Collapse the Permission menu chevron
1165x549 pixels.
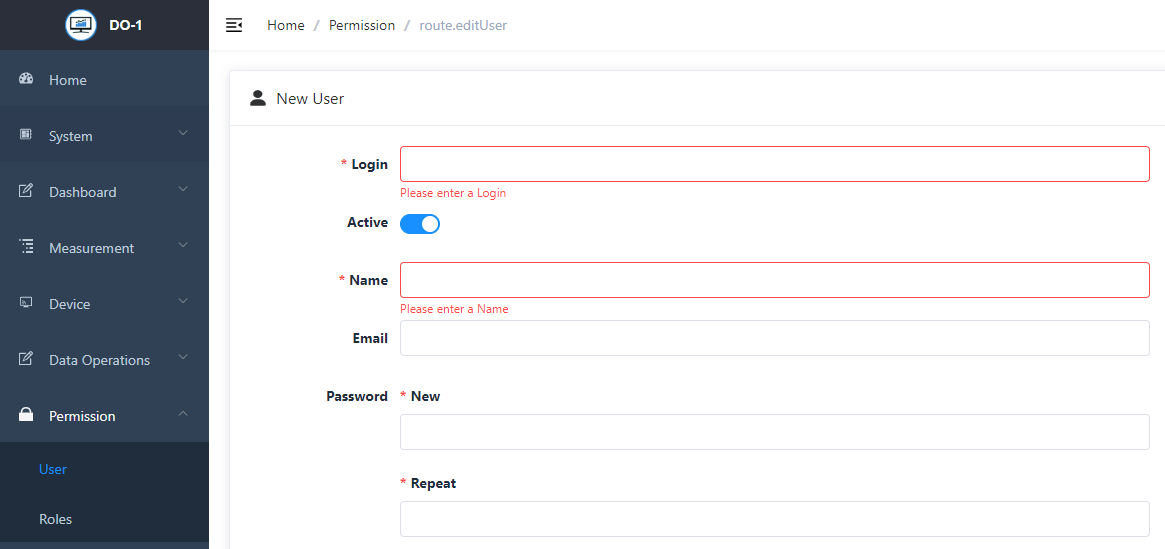[x=183, y=413]
